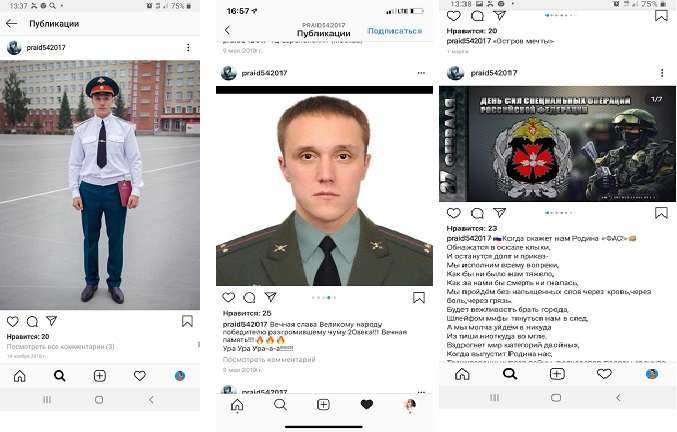
Task: Tap the back arrow beside Публикации in left screenshot
Action: [12, 24]
